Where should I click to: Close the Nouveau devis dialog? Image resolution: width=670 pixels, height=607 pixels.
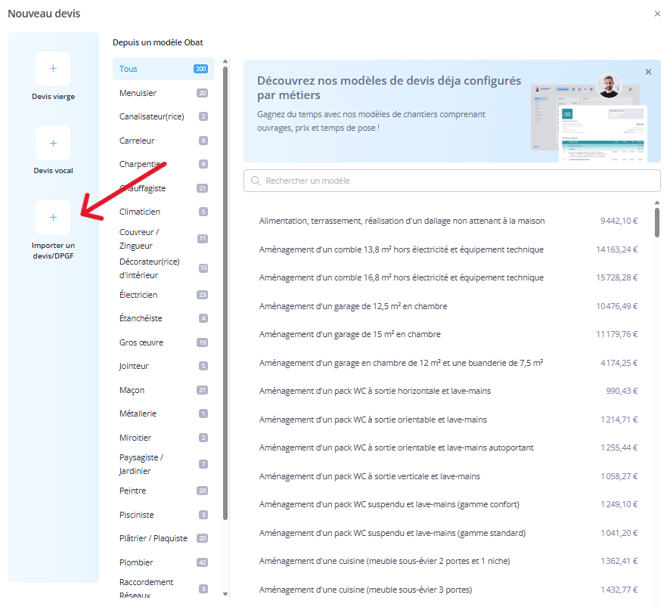[655, 14]
